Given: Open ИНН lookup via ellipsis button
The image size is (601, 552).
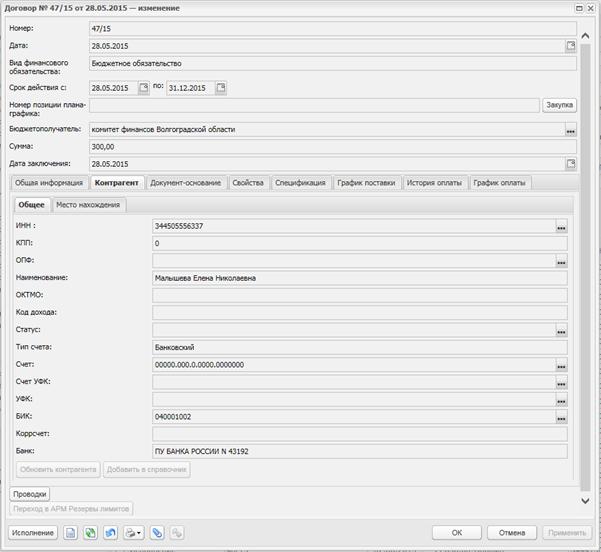Looking at the screenshot, I should pyautogui.click(x=561, y=227).
